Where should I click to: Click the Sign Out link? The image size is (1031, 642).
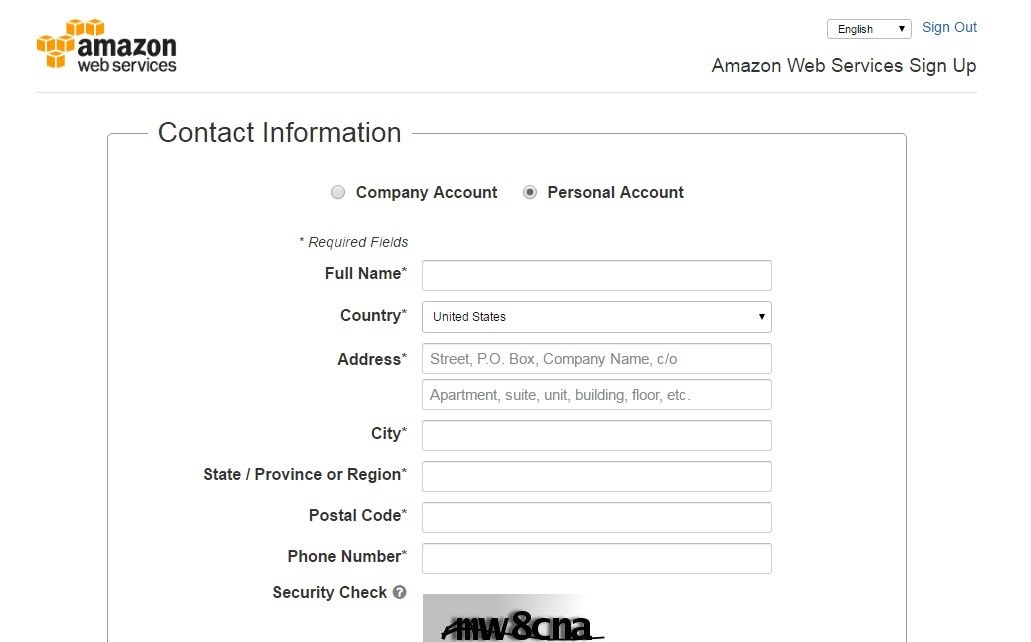[949, 27]
